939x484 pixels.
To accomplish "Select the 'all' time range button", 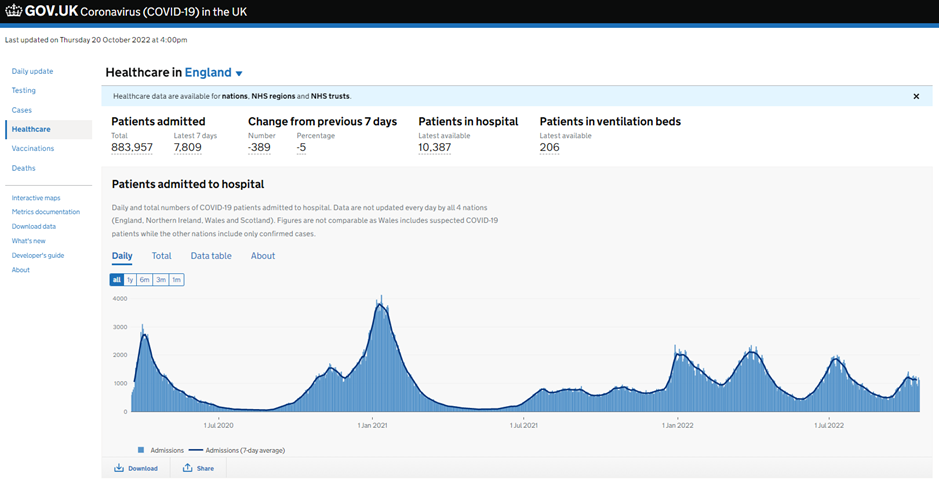I will point(117,280).
